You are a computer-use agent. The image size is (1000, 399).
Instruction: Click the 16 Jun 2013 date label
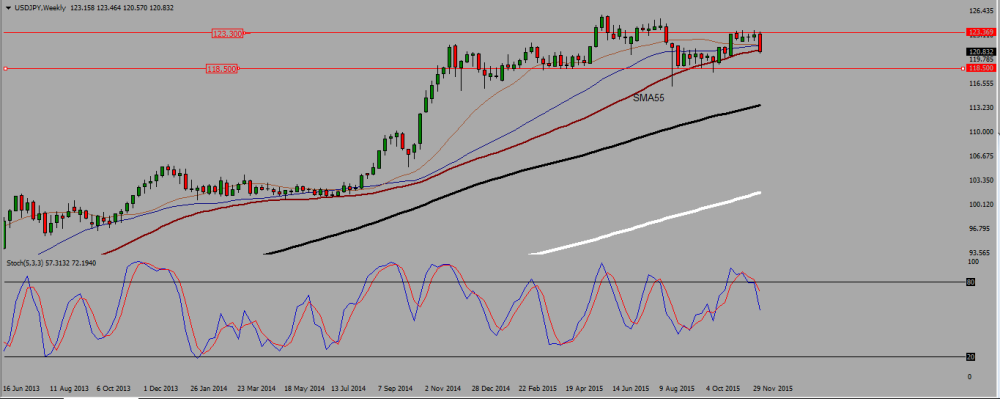click(x=22, y=388)
